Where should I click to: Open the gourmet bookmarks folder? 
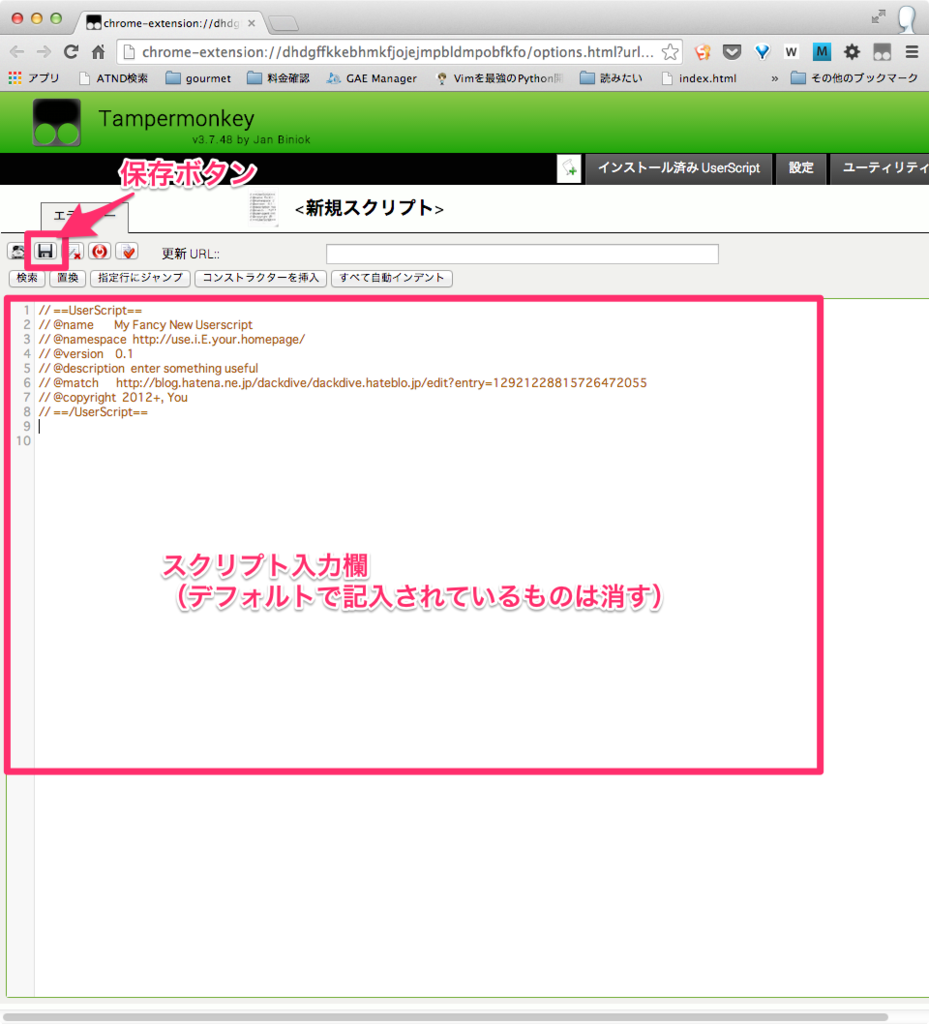tap(198, 78)
